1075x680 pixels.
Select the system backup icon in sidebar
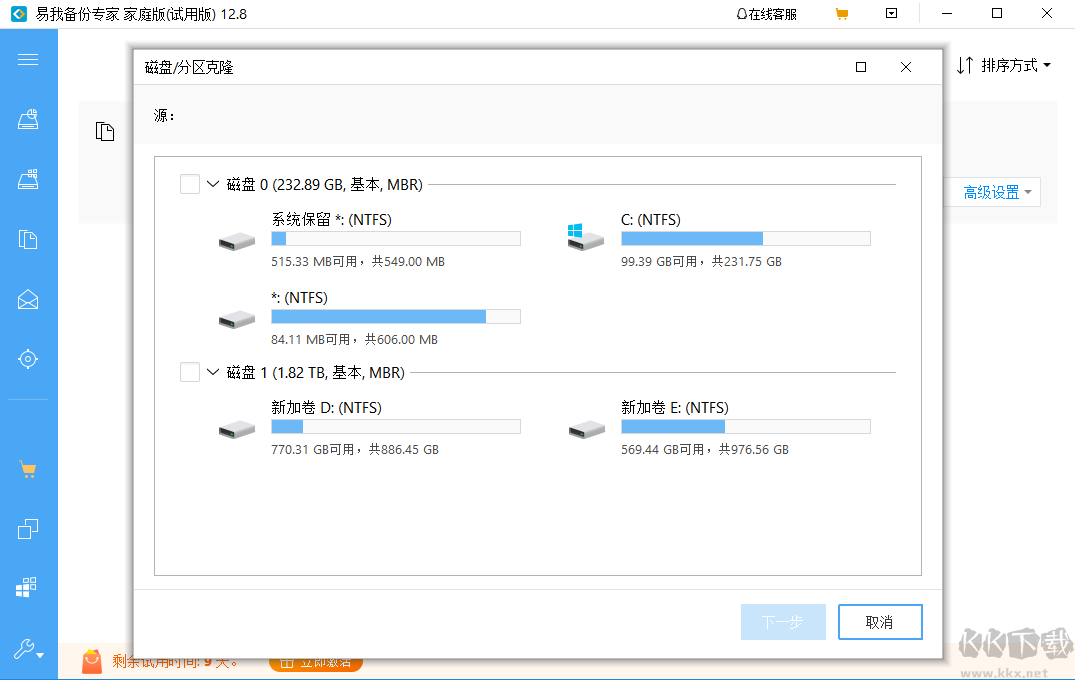(x=27, y=119)
